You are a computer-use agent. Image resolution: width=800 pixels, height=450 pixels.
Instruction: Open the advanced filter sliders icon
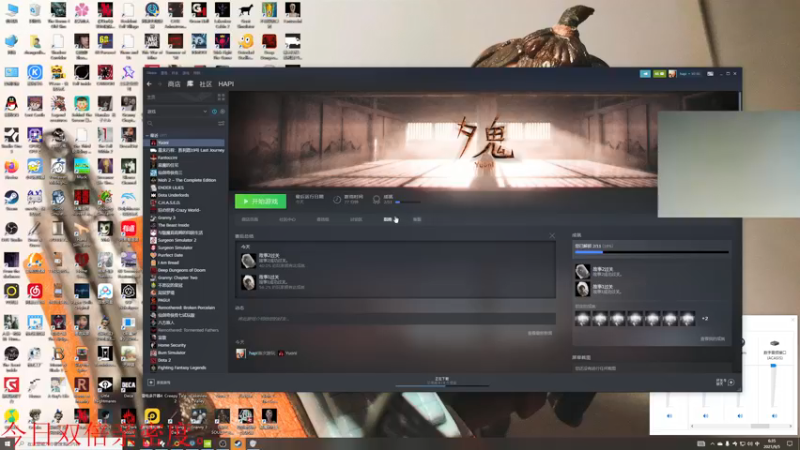pyautogui.click(x=221, y=123)
